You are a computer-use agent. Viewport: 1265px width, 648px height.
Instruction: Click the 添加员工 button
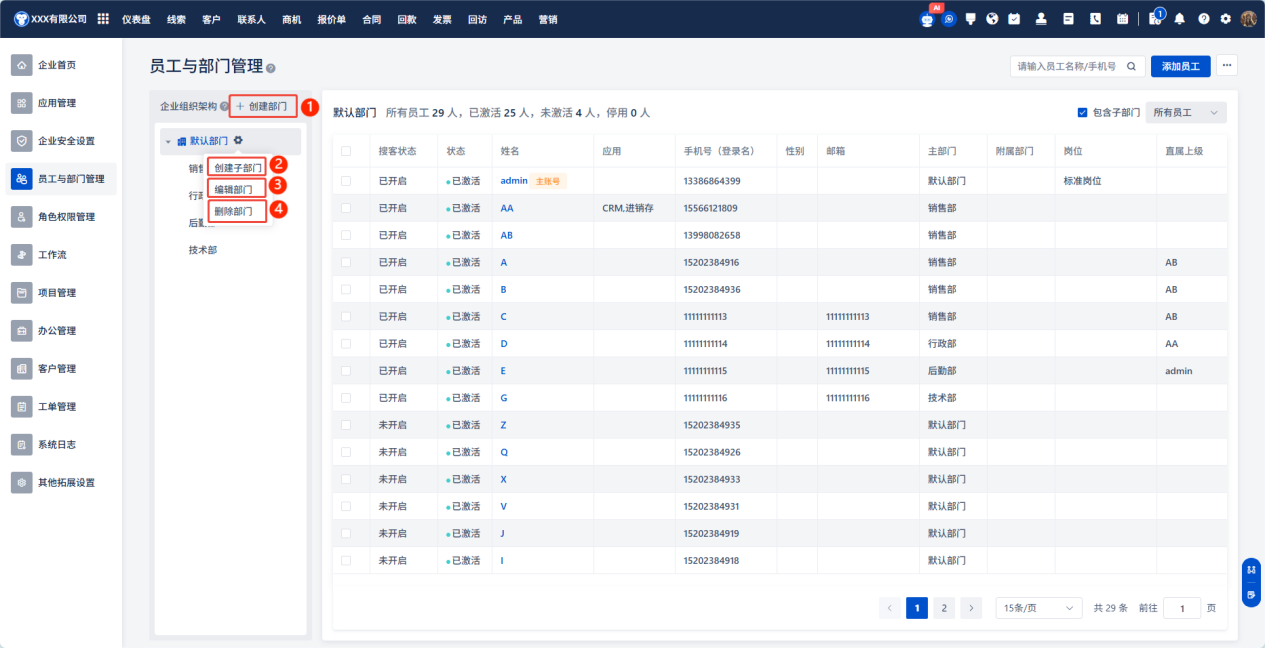1181,67
